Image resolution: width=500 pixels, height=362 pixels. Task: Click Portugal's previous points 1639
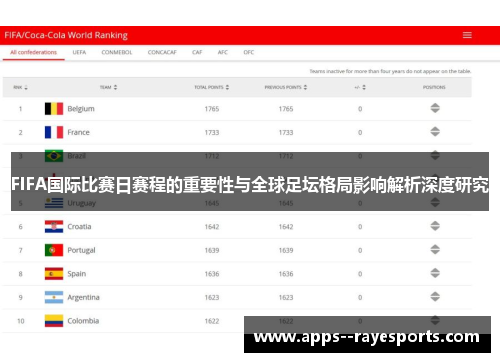(x=286, y=251)
